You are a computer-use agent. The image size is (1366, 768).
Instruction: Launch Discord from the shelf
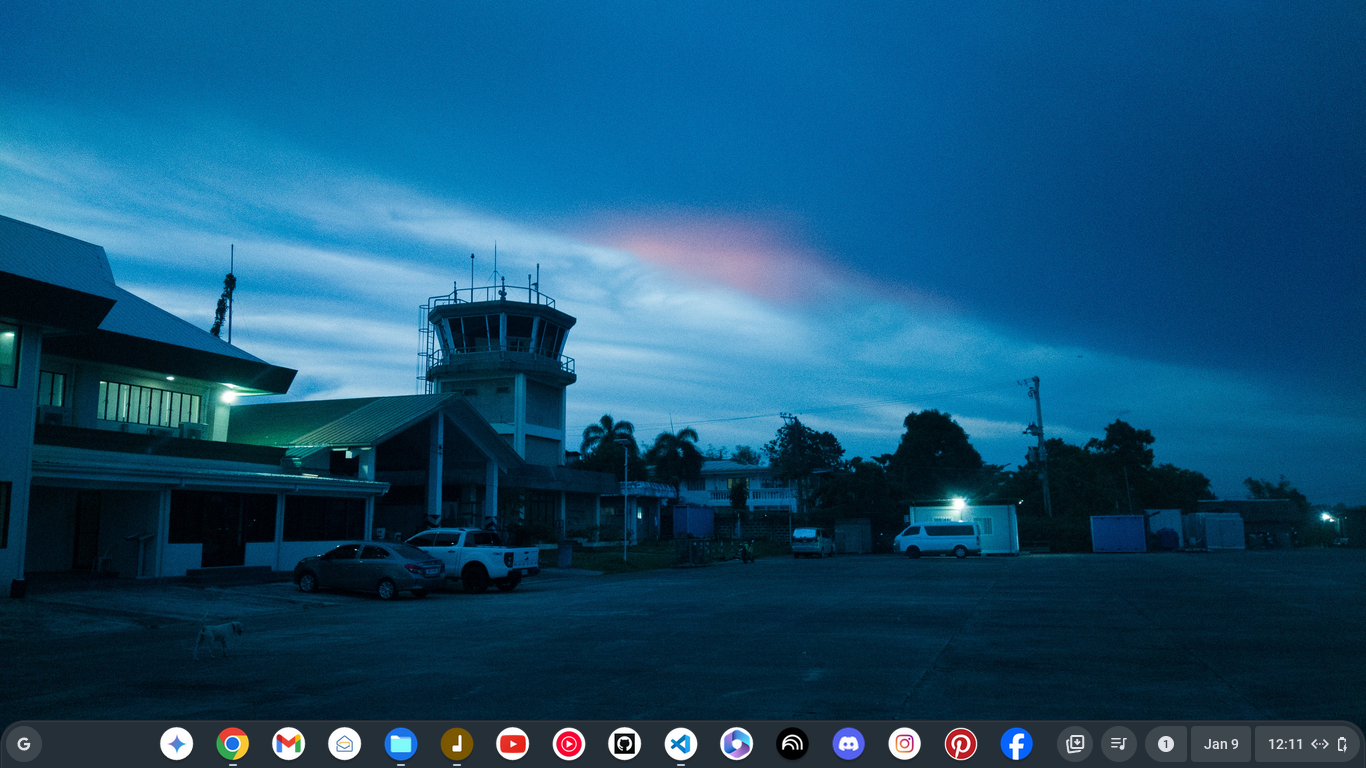pyautogui.click(x=849, y=744)
